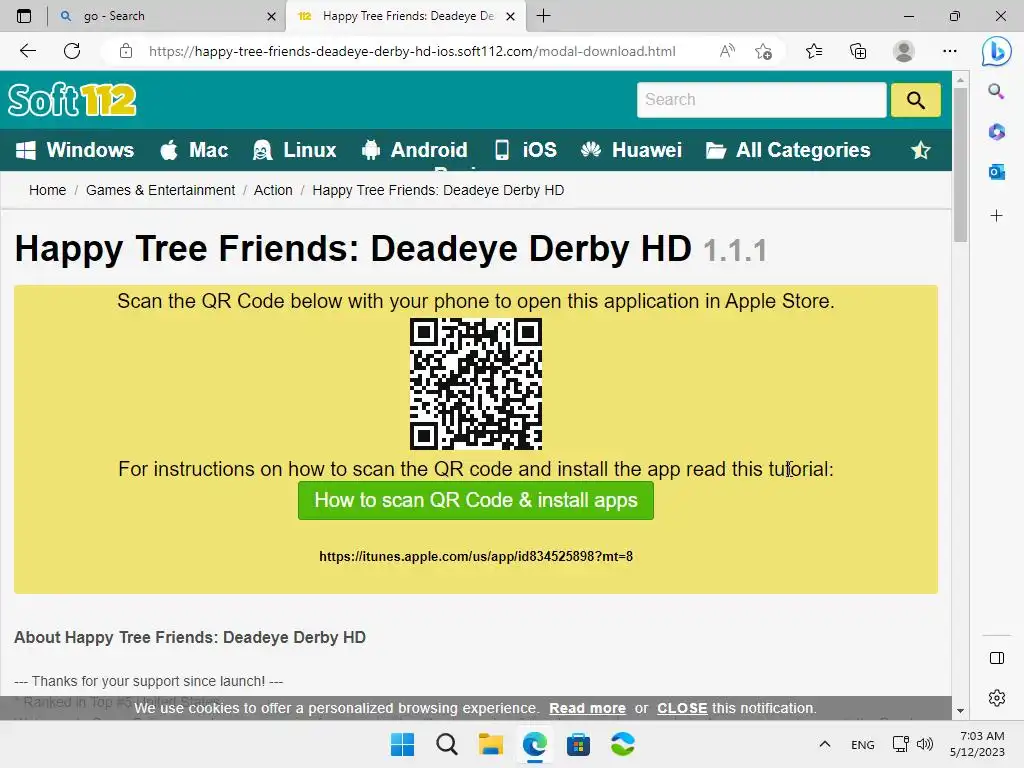
Task: Close the Happy Tree Friends tab
Action: coord(511,16)
